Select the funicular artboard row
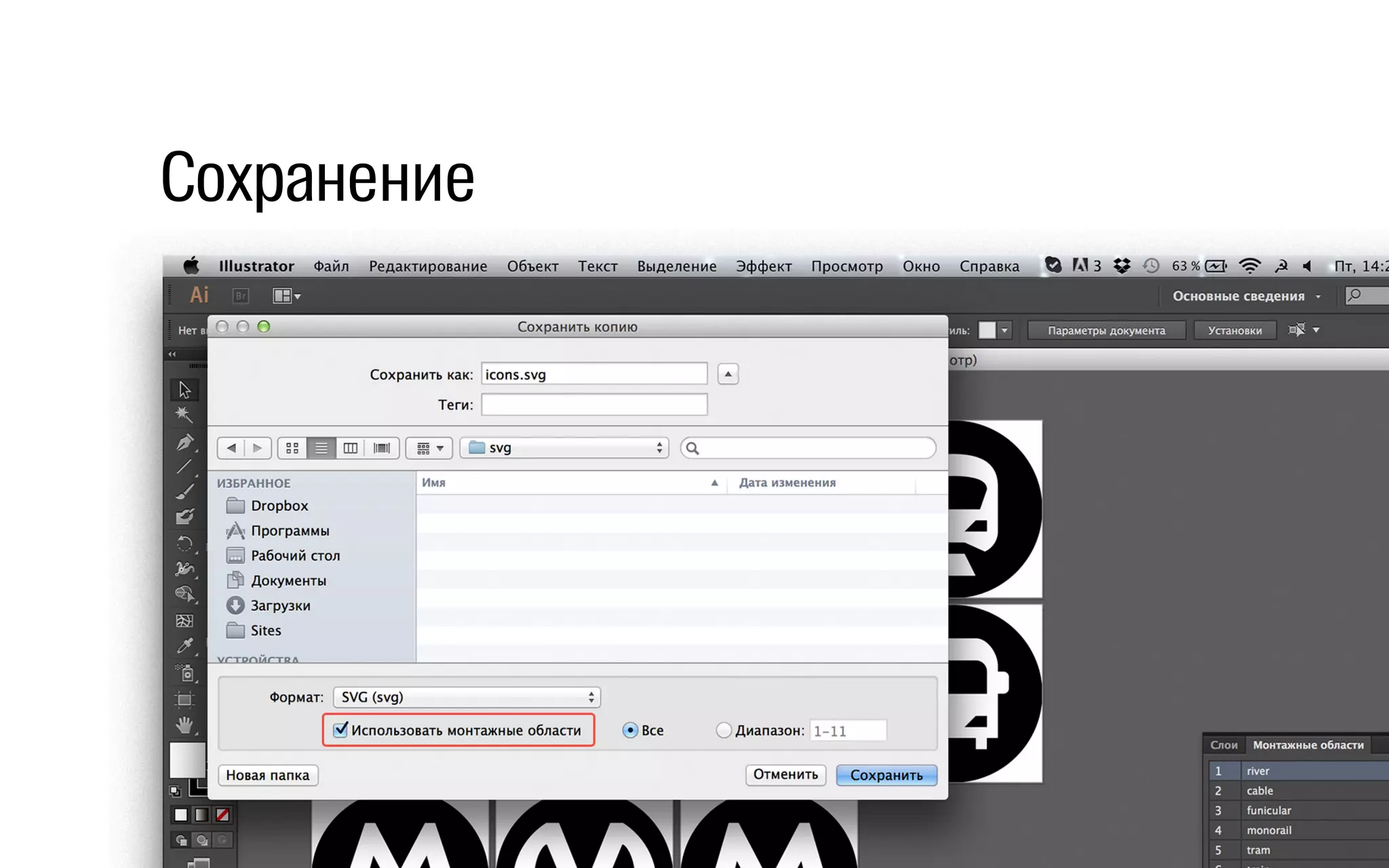 [1297, 810]
